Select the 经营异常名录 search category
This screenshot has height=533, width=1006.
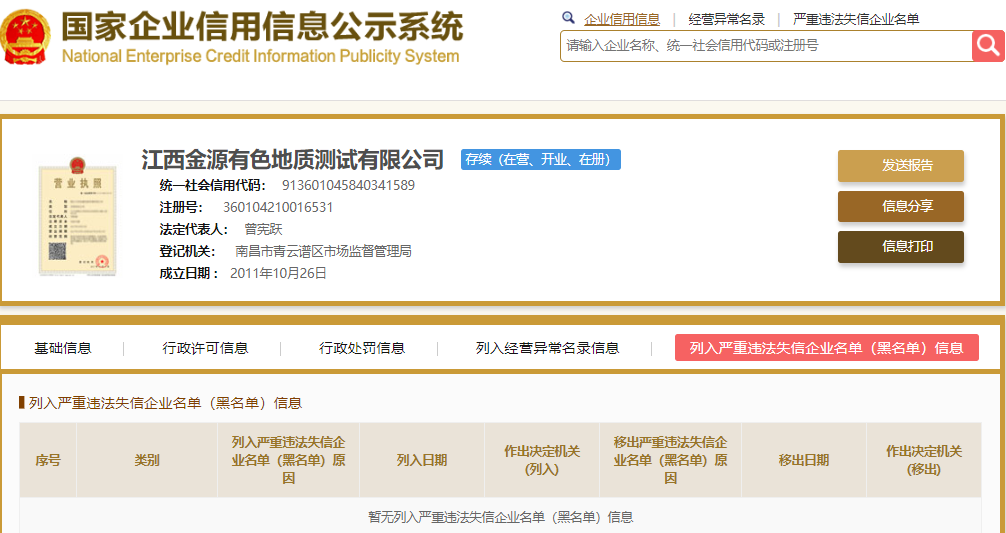coord(726,19)
